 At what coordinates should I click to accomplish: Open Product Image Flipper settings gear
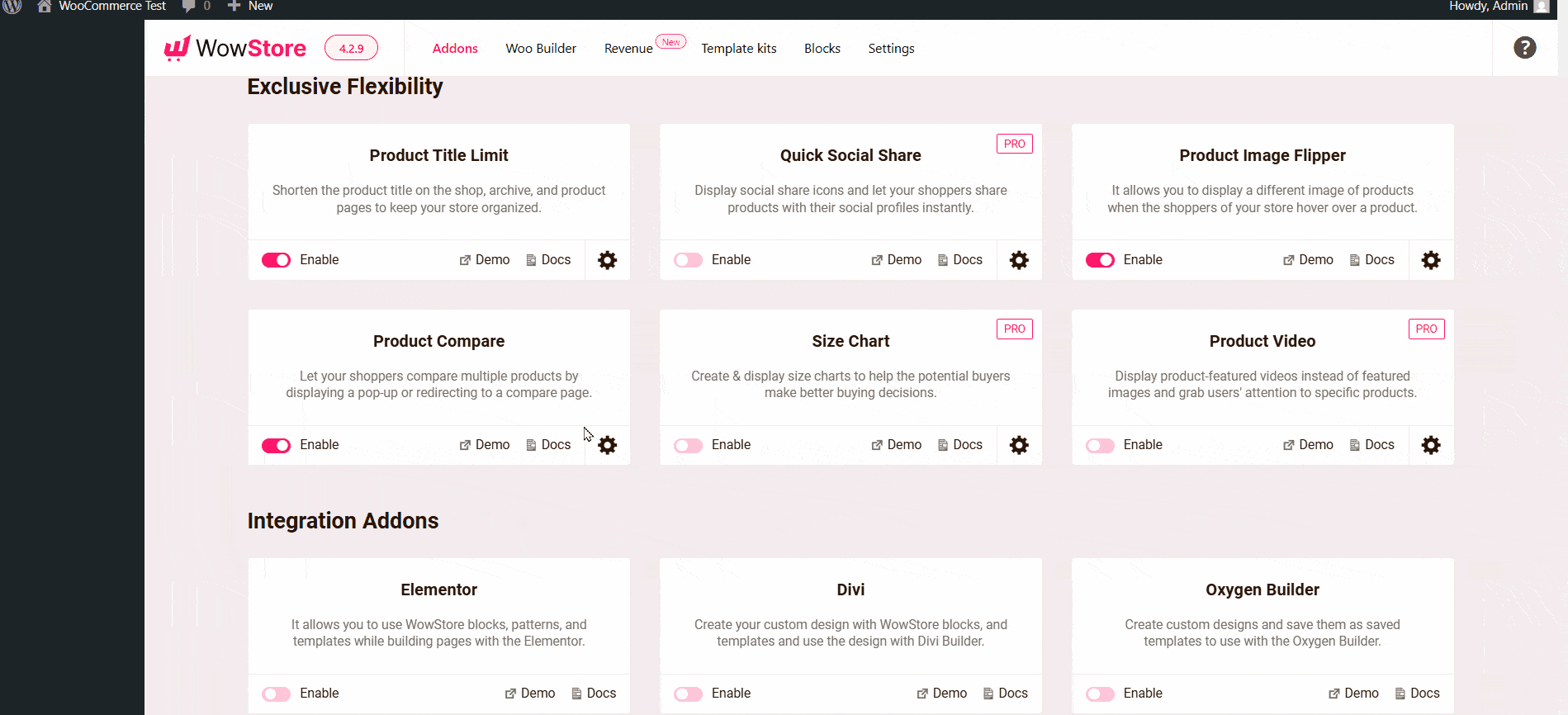[x=1431, y=260]
